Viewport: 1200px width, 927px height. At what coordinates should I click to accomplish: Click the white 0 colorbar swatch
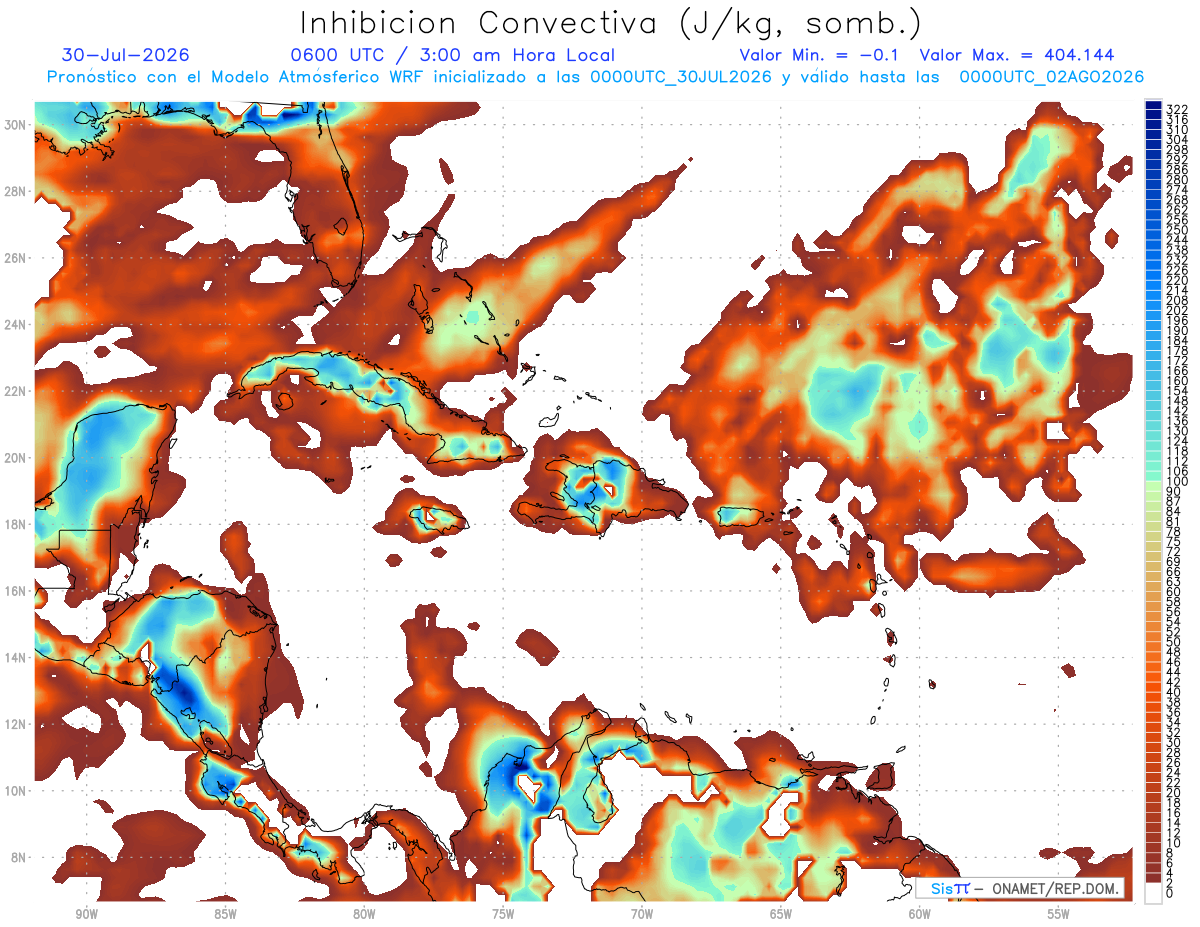pos(1153,893)
